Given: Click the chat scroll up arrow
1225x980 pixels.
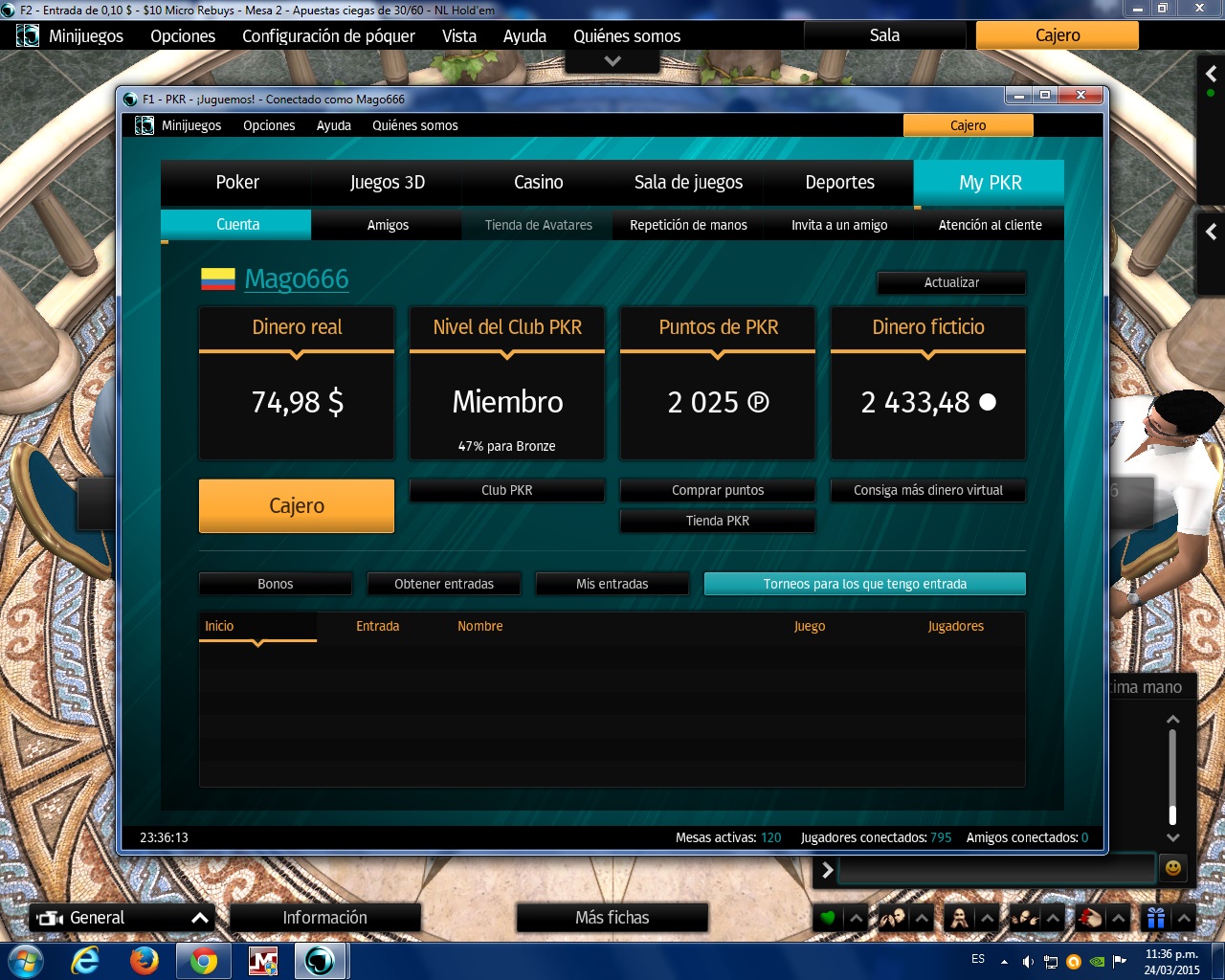Looking at the screenshot, I should click(x=1172, y=719).
